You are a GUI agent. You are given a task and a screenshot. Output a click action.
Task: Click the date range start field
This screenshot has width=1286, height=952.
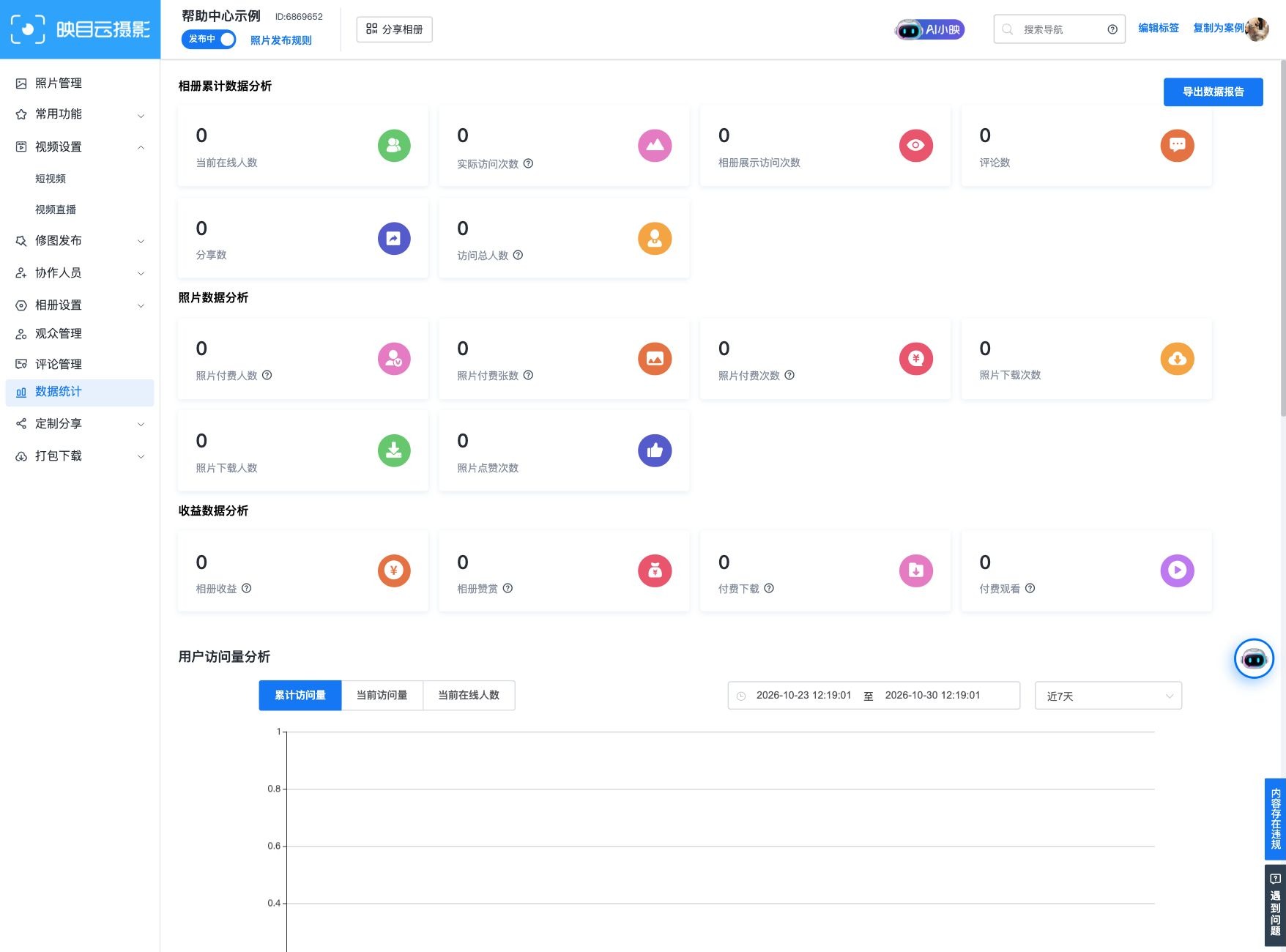click(x=803, y=695)
